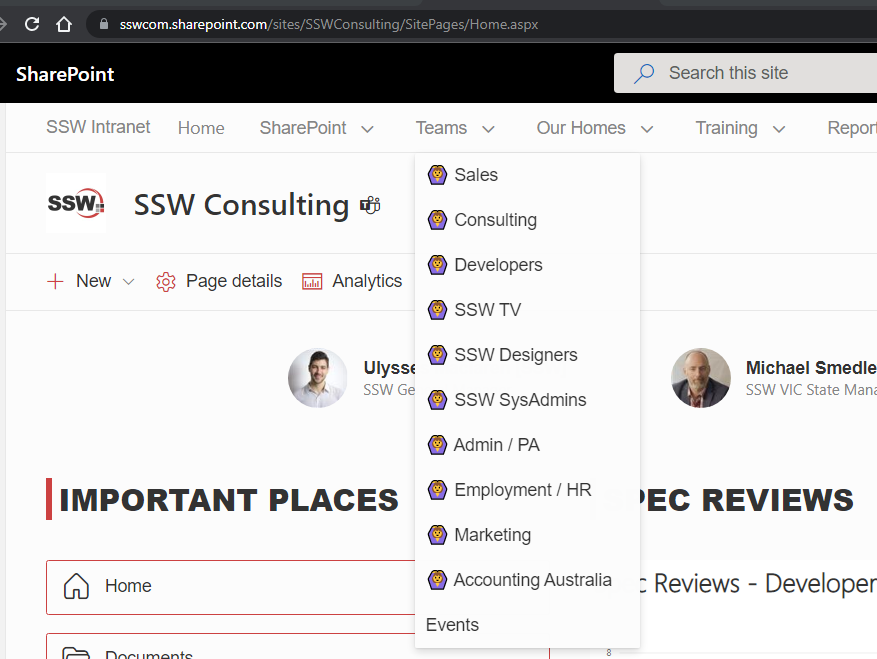Click the Analytics chart icon
This screenshot has height=659, width=877.
(312, 281)
